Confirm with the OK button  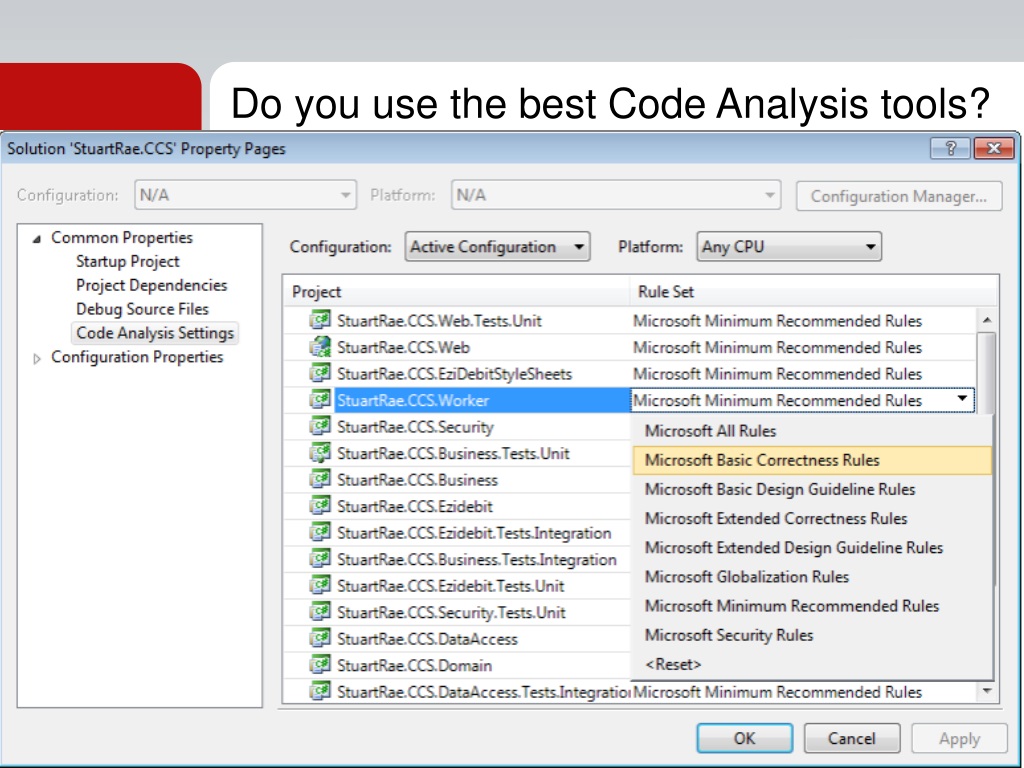coord(744,738)
